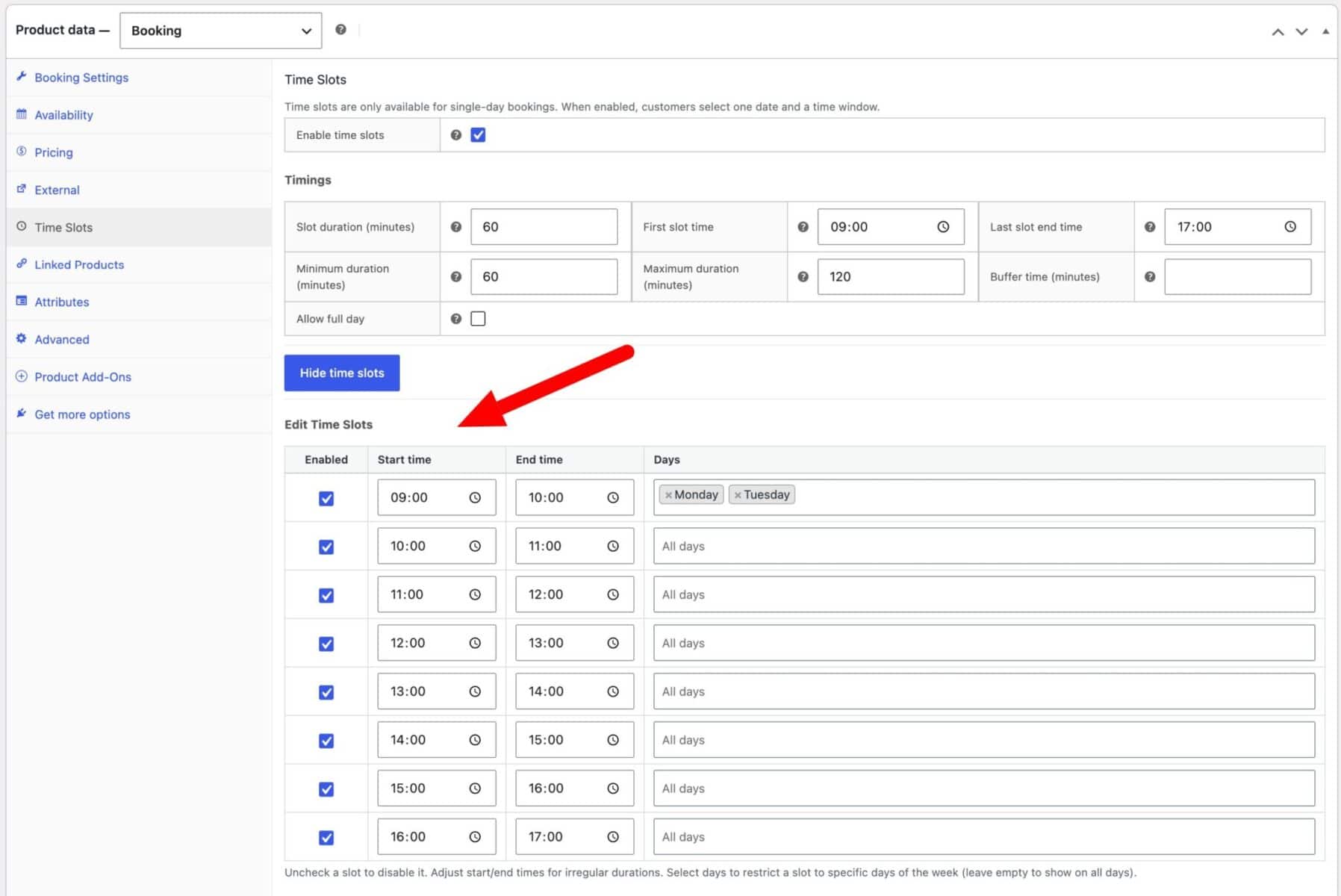Click help icon for Enable time slots
Screen dimensions: 1341x896
pyautogui.click(x=456, y=135)
